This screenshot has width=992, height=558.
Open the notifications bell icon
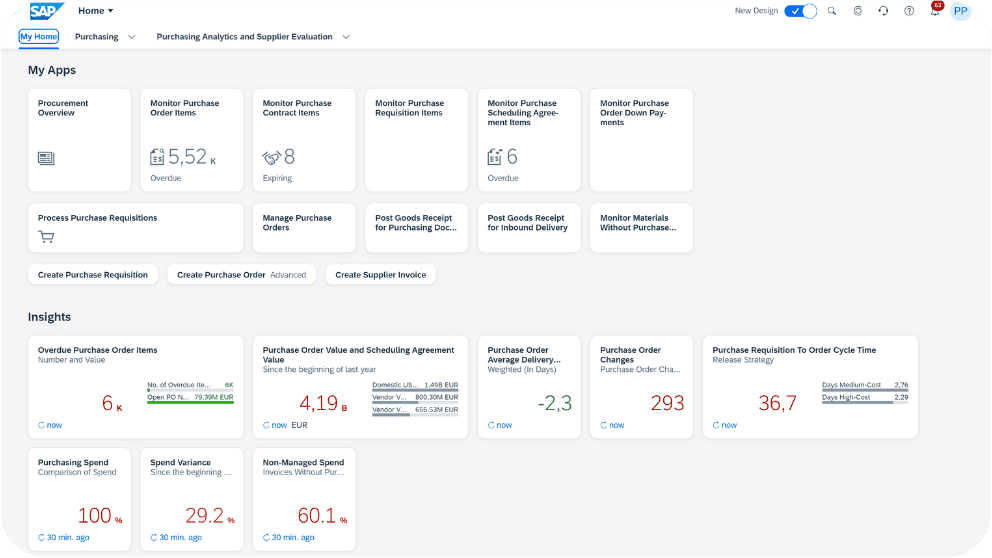934,11
